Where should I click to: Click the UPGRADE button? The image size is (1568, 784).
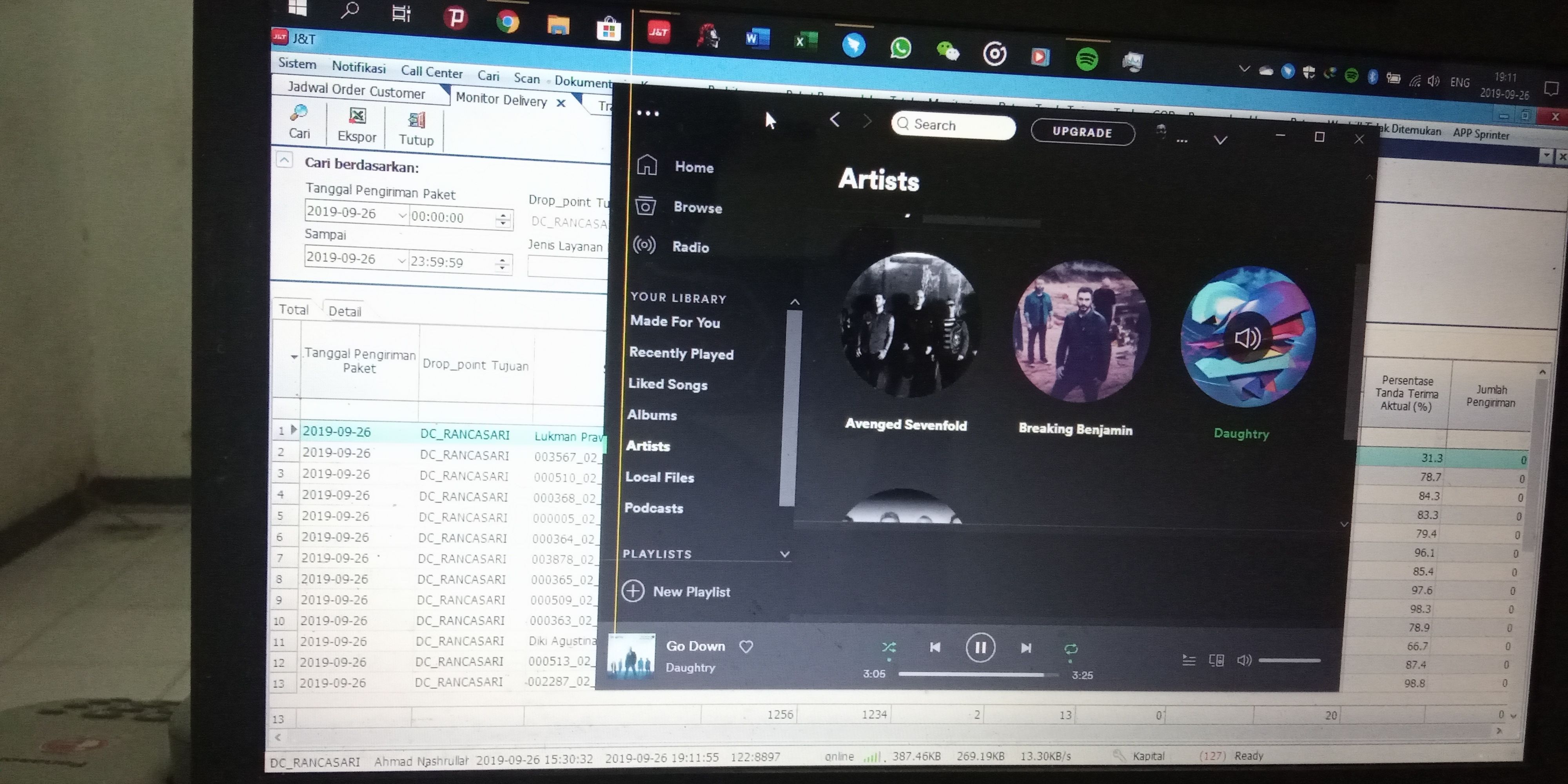(x=1082, y=132)
